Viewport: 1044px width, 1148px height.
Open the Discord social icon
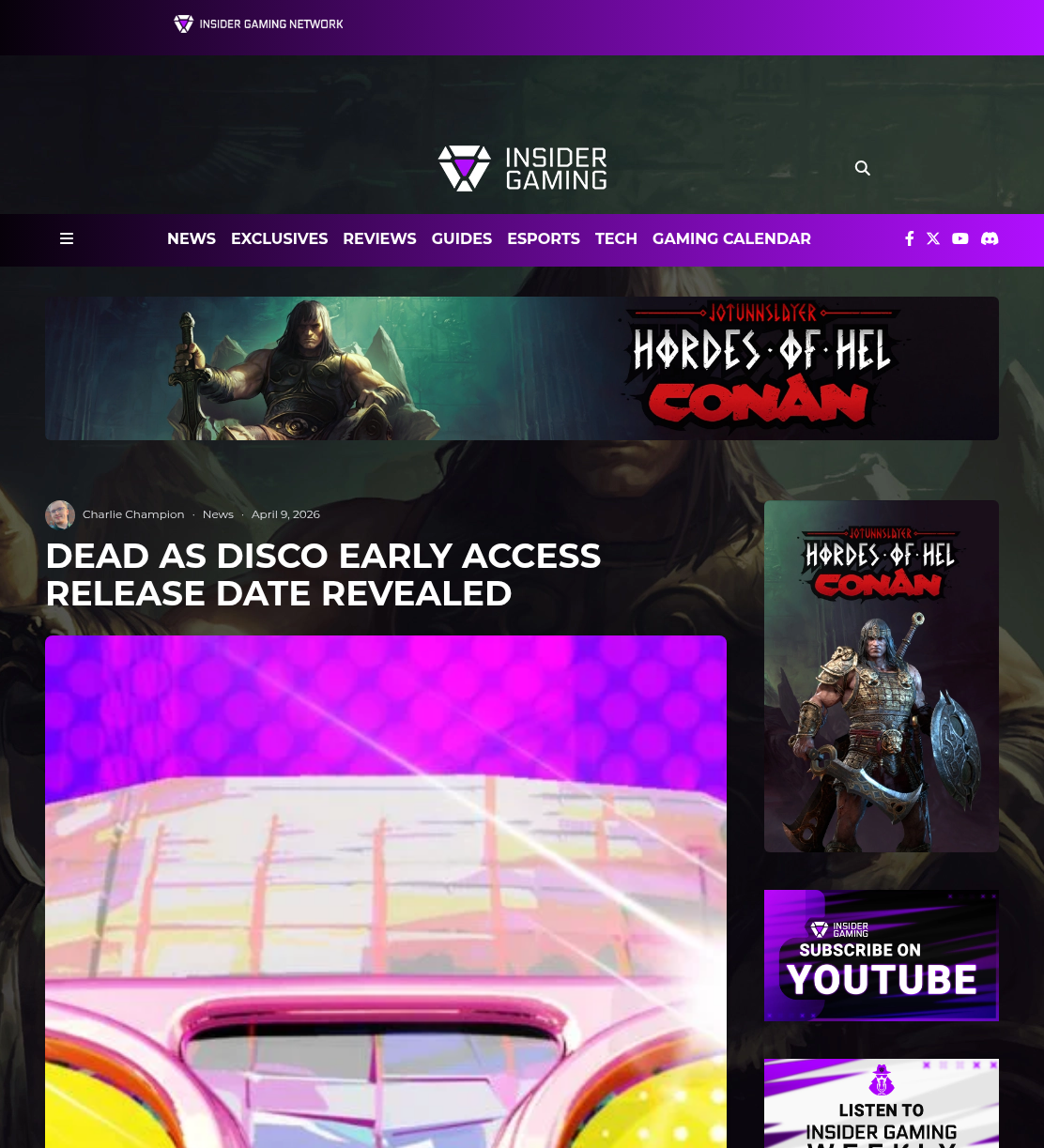click(990, 238)
